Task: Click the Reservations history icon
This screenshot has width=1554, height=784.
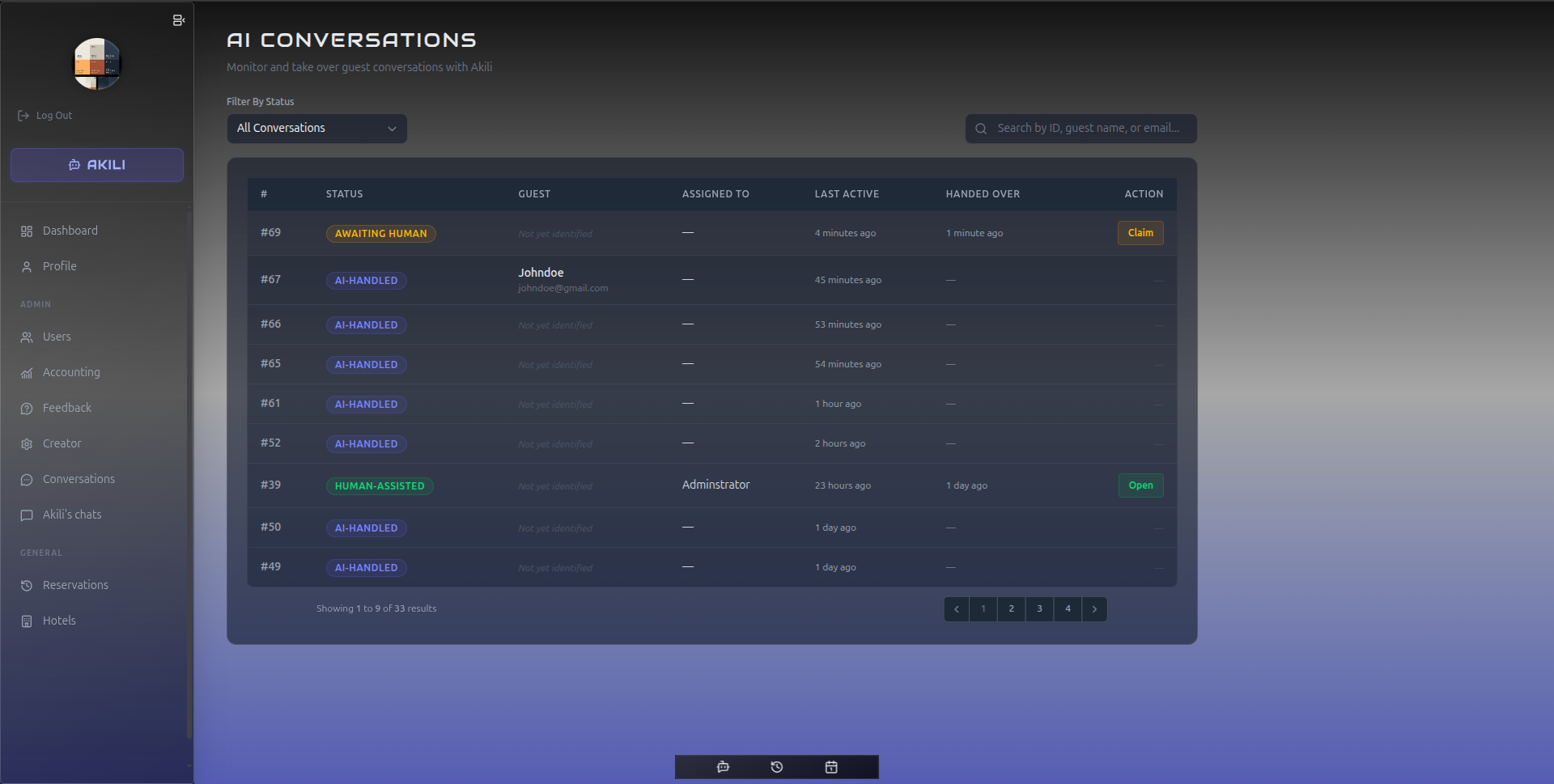Action: 27,586
